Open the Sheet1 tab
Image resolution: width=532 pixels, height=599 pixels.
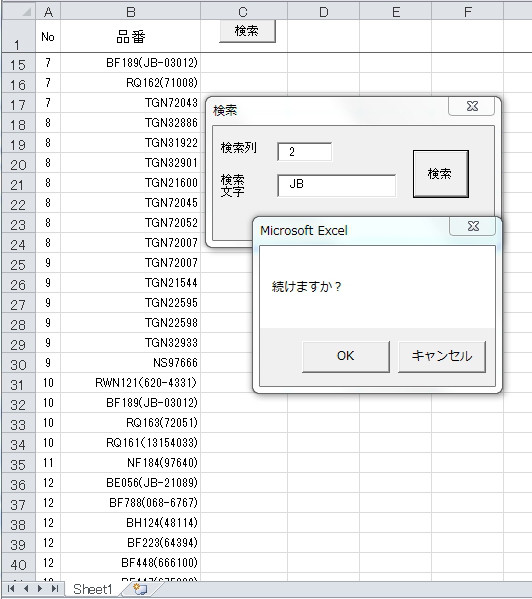coord(92,589)
